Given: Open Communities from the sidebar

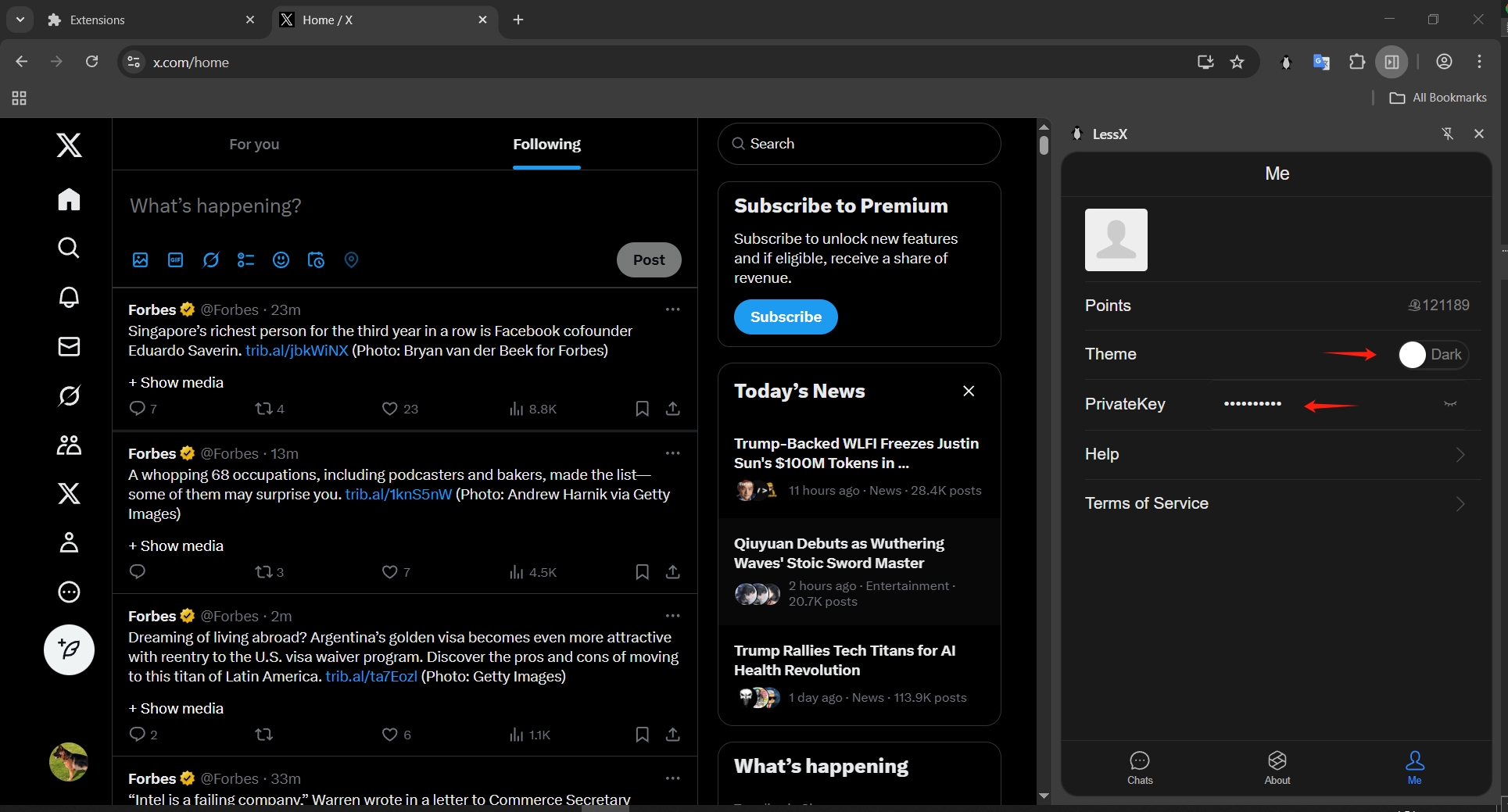Looking at the screenshot, I should tap(69, 445).
